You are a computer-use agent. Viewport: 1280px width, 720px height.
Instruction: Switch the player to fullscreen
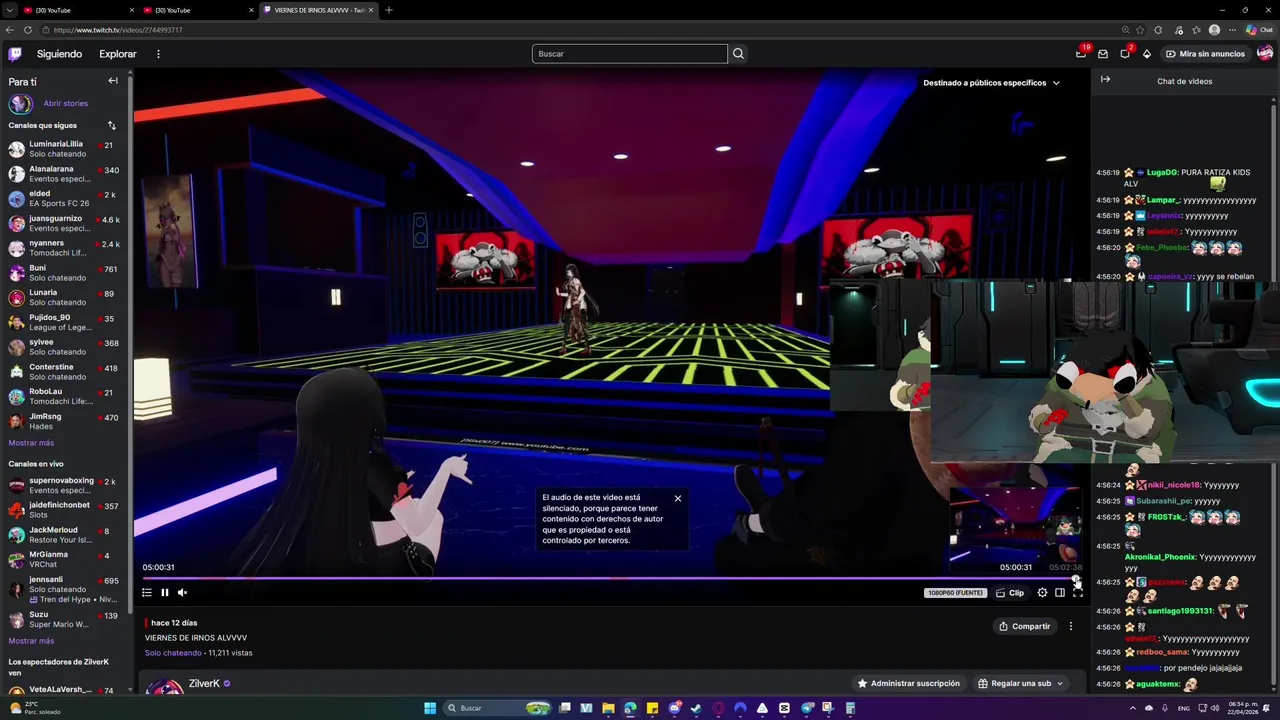[x=1078, y=593]
